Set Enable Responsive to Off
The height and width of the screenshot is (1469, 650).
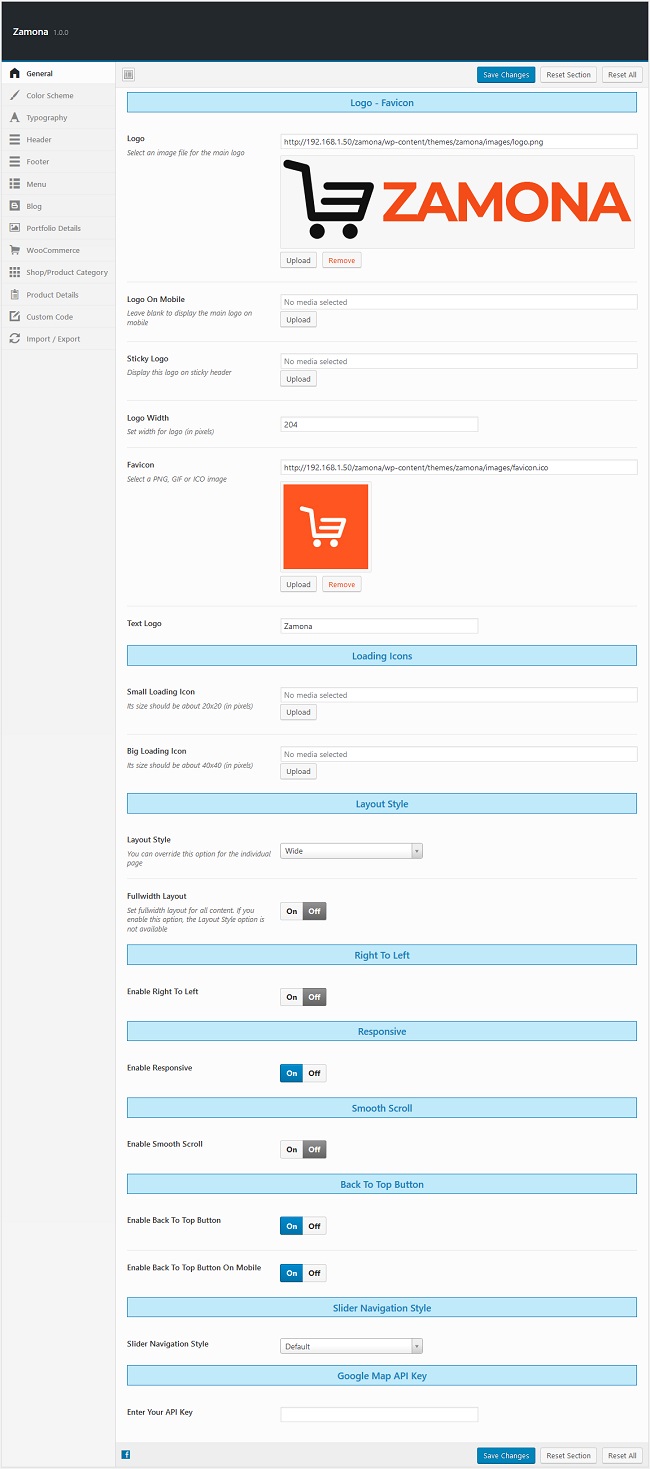click(x=314, y=1073)
